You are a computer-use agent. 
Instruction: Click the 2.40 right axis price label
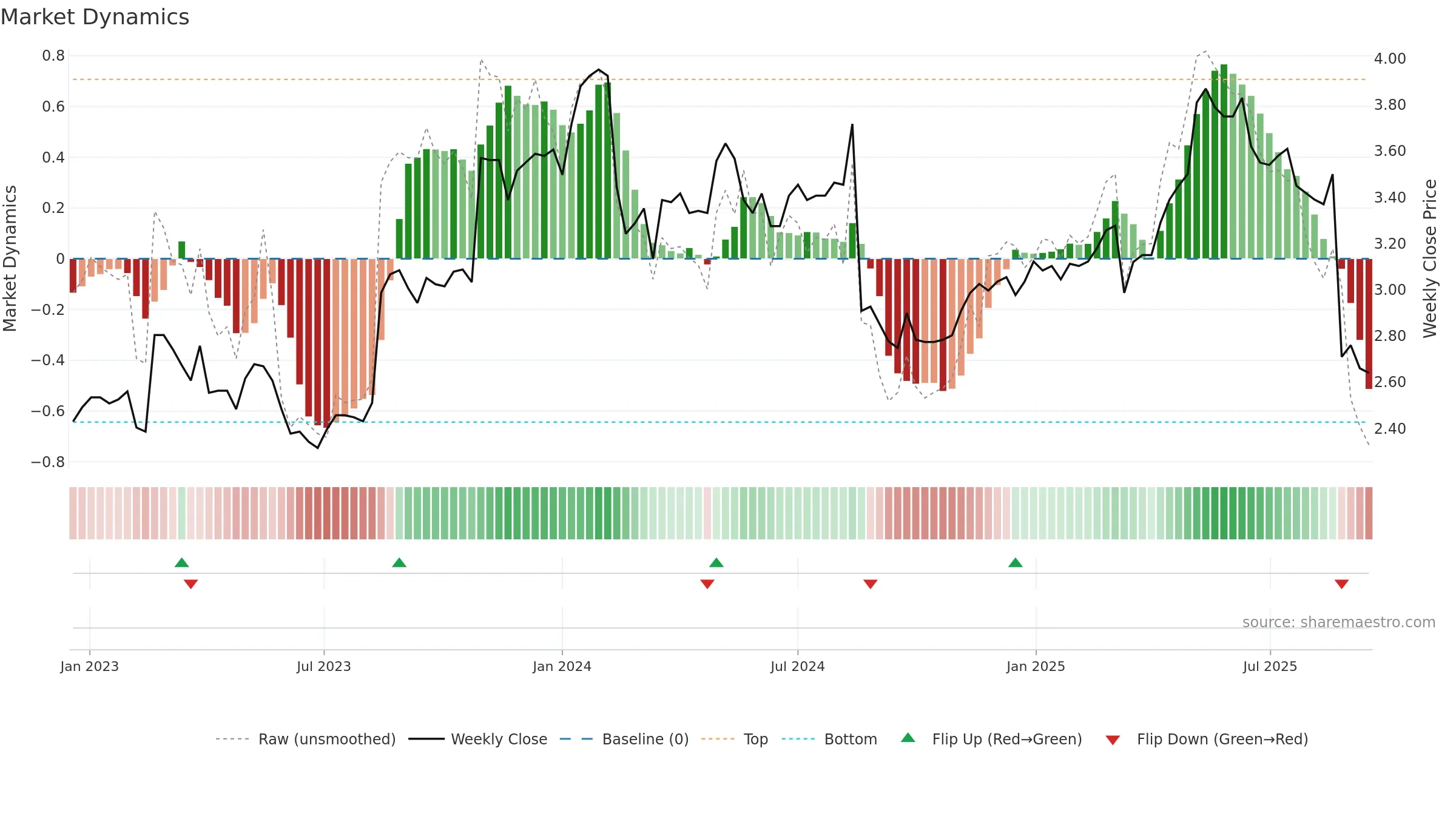click(1390, 429)
